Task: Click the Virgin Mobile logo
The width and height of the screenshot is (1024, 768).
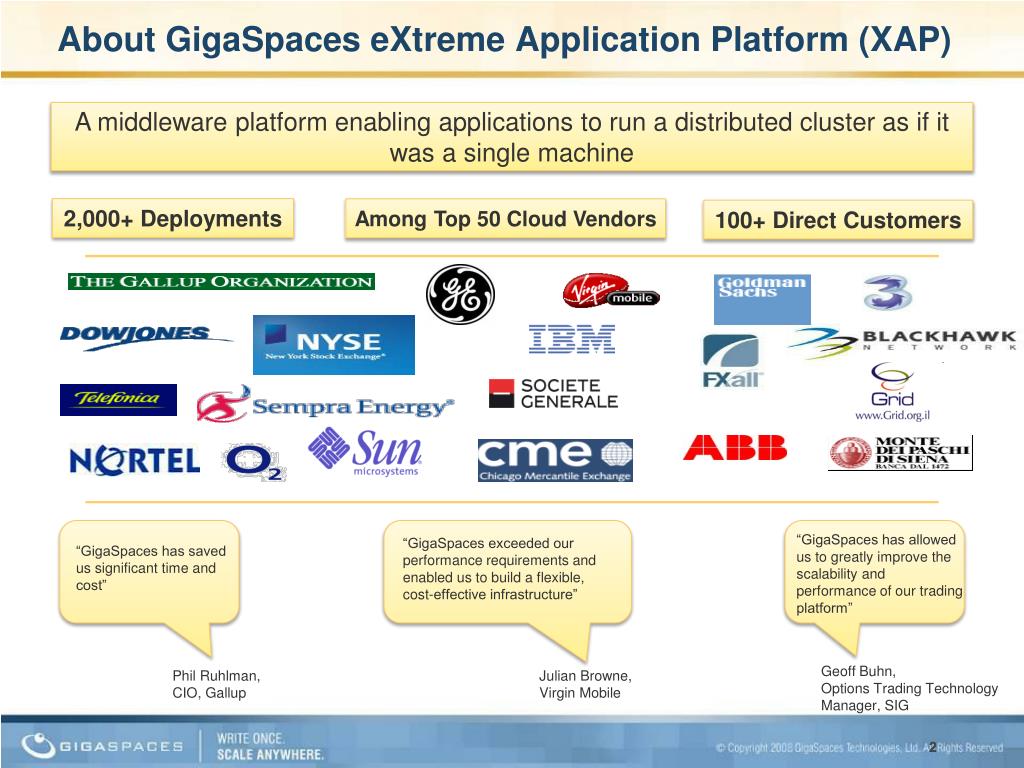Action: 611,291
